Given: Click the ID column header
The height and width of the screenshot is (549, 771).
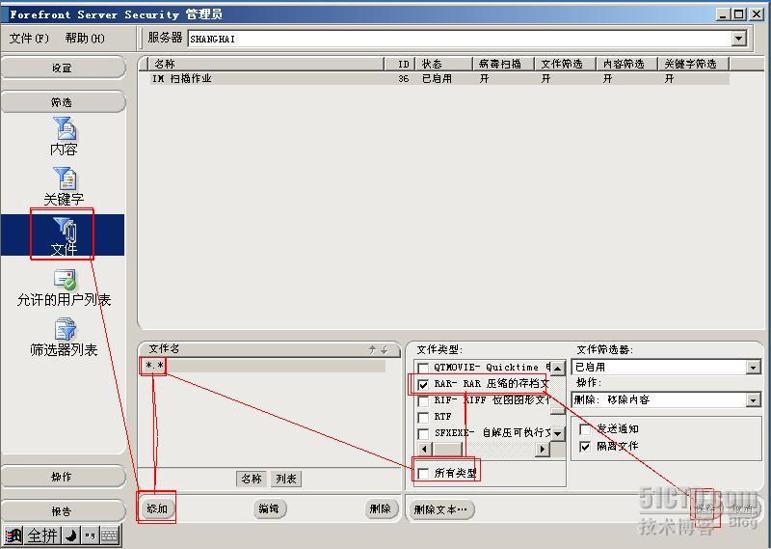Looking at the screenshot, I should (400, 64).
